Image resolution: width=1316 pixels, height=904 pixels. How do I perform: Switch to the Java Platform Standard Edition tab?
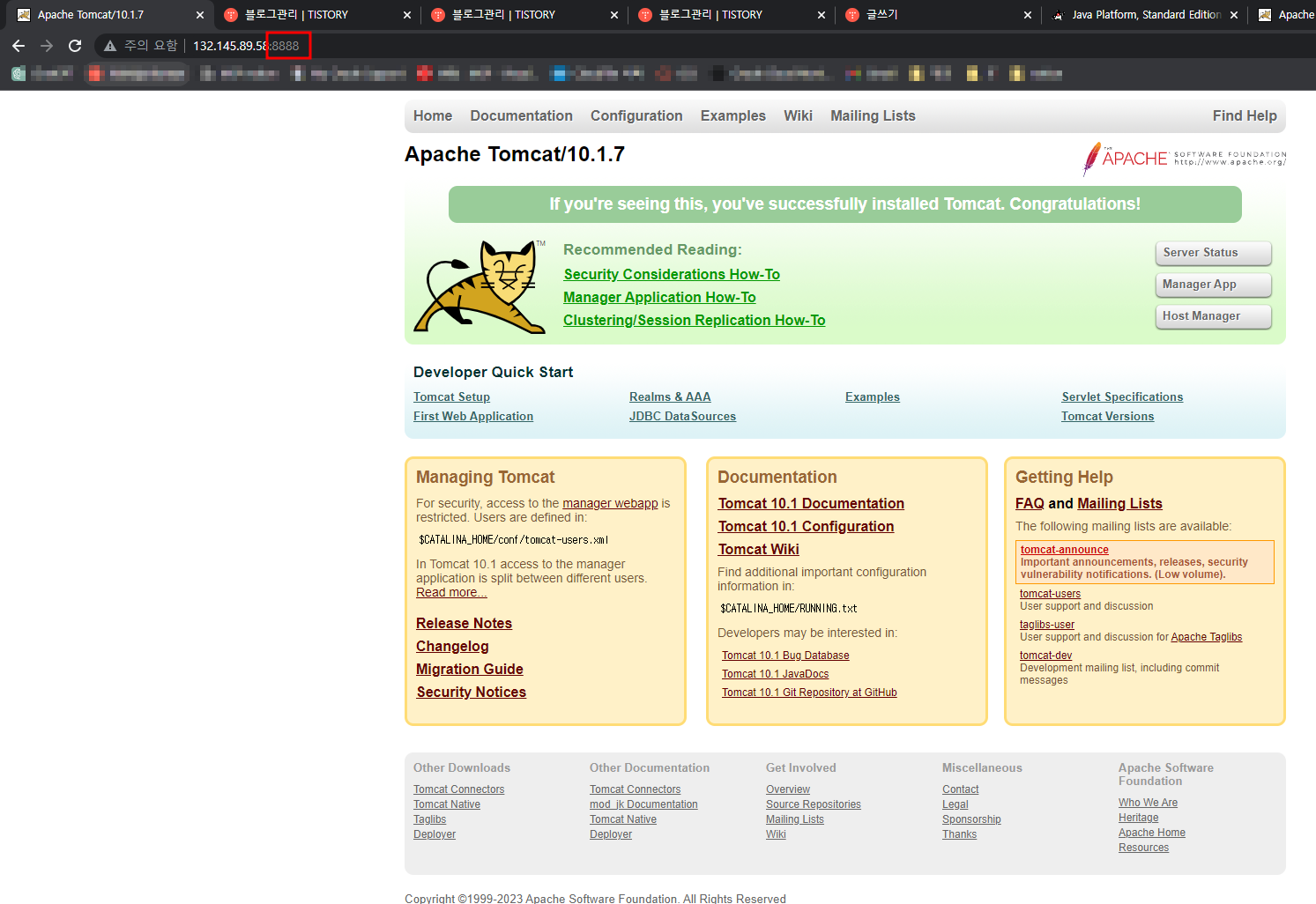1146,15
